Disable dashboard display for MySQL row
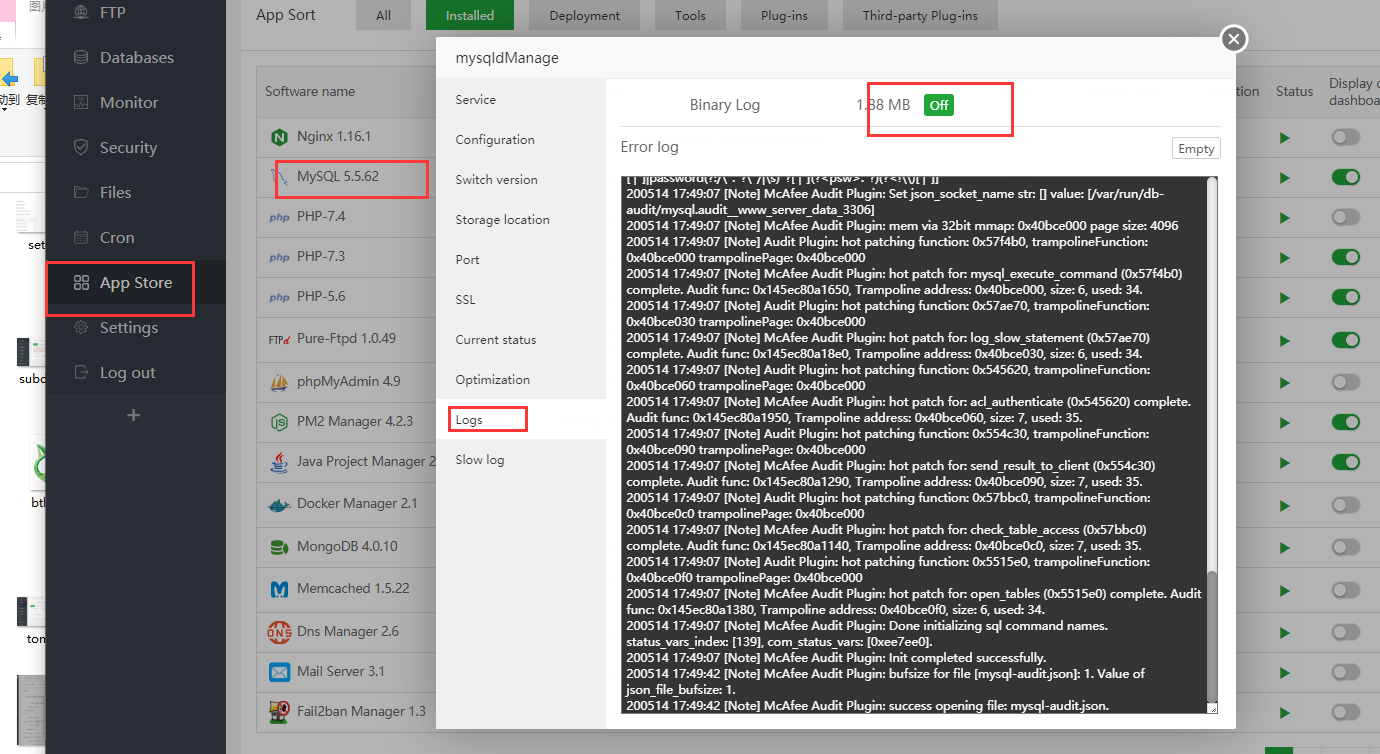Viewport: 1380px width, 754px height. tap(1345, 177)
